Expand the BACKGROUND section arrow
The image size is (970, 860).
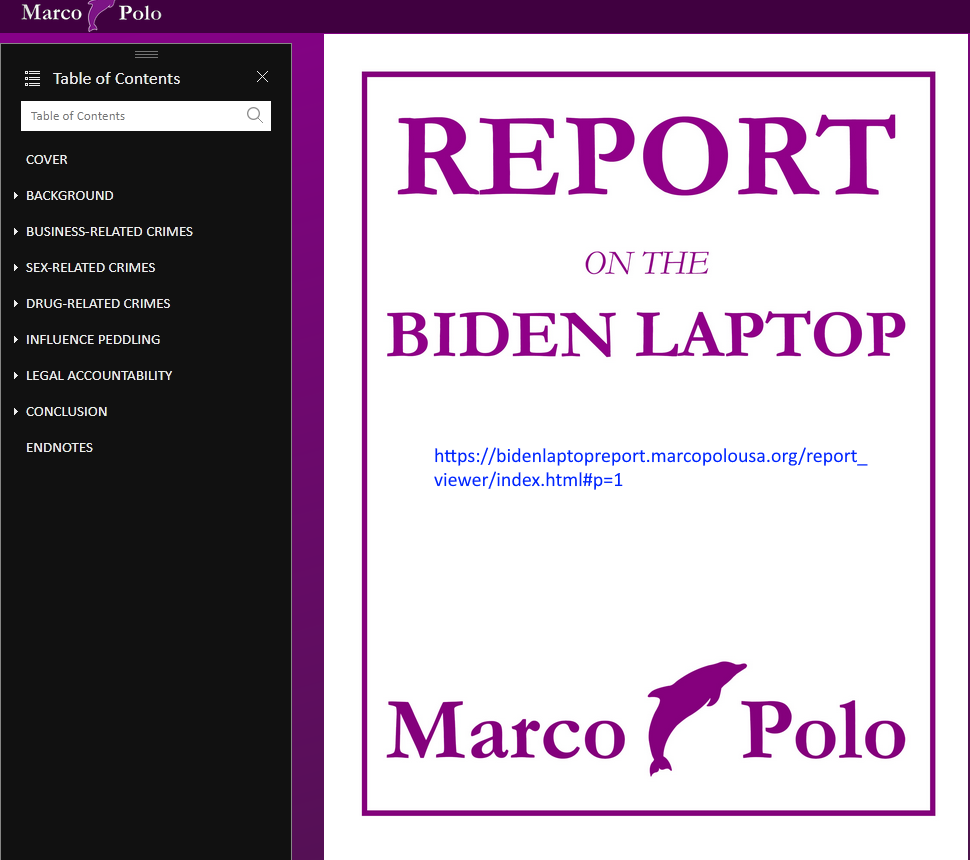pyautogui.click(x=15, y=196)
